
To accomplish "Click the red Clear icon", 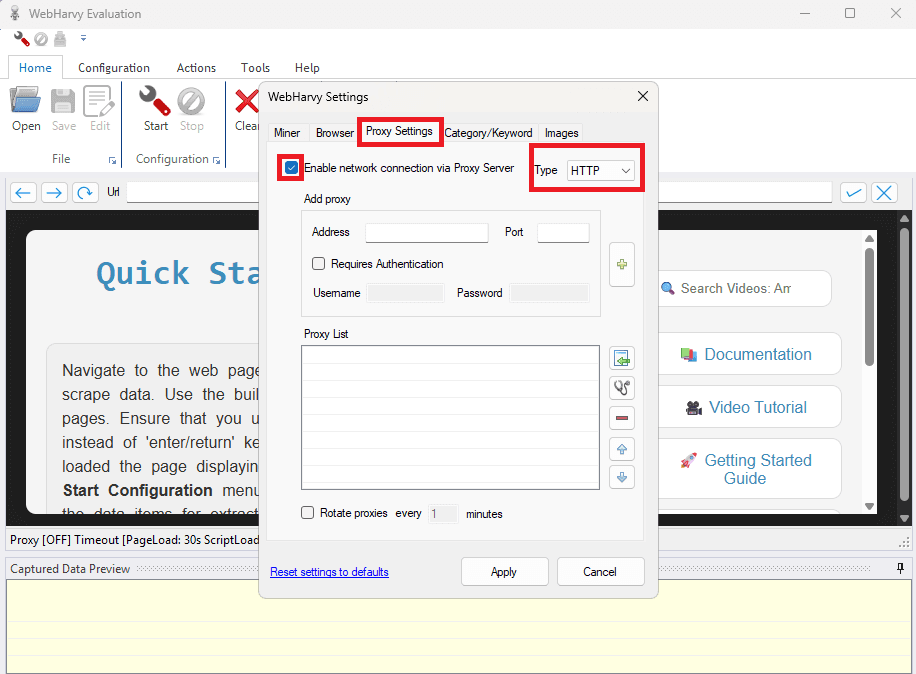I will click(247, 103).
